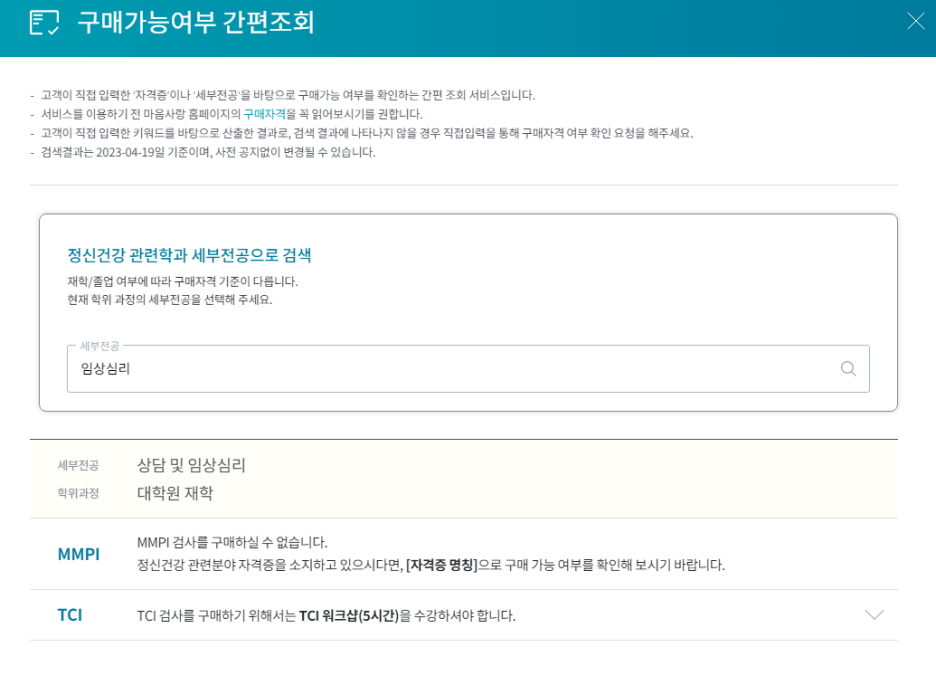Close the 구매가능여부 간편조회 dialog
This screenshot has width=936, height=685.
click(x=915, y=21)
